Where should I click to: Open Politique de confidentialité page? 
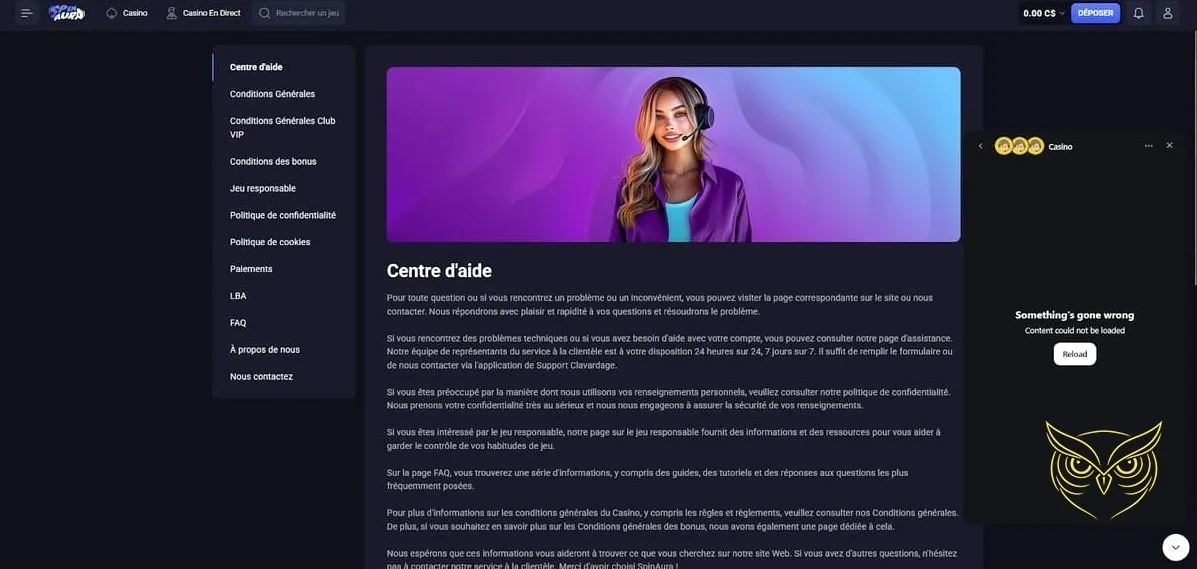point(282,215)
